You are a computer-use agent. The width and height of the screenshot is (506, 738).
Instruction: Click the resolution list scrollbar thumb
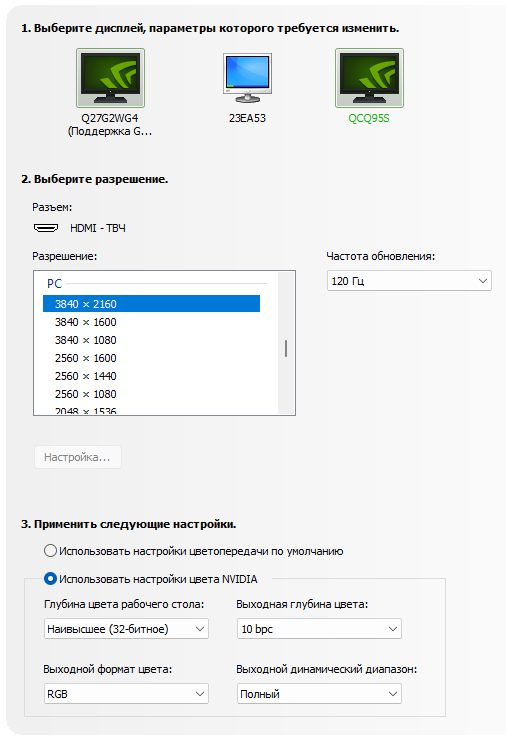click(x=286, y=348)
